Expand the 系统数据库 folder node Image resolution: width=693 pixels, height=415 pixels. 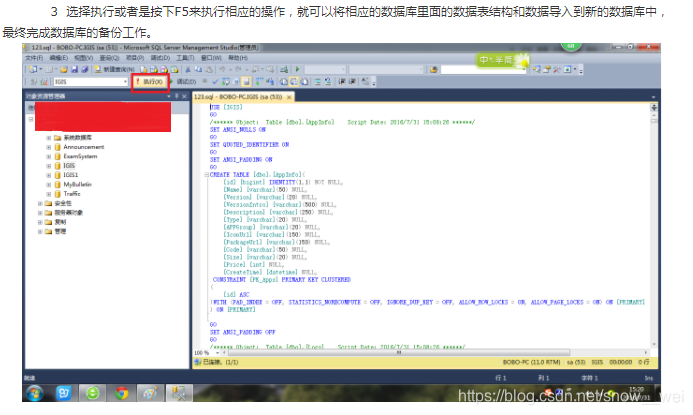click(49, 138)
